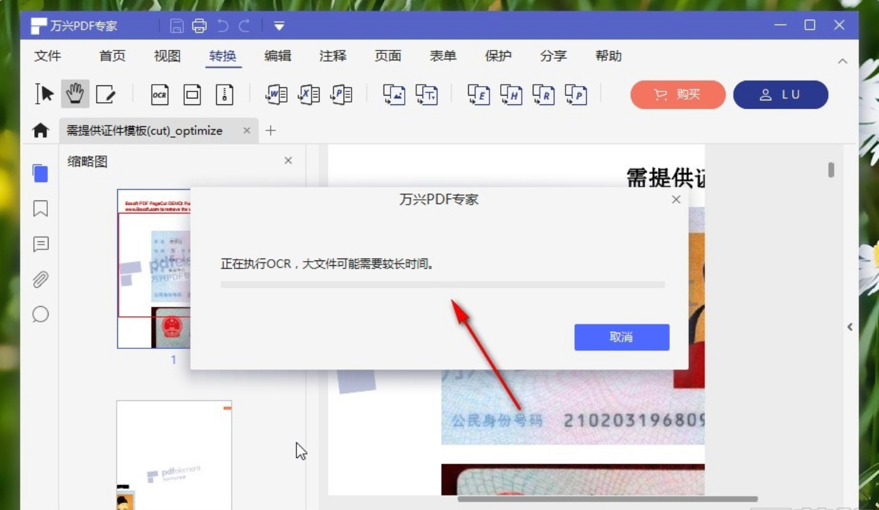Convert PDF to Pages format

pos(576,94)
